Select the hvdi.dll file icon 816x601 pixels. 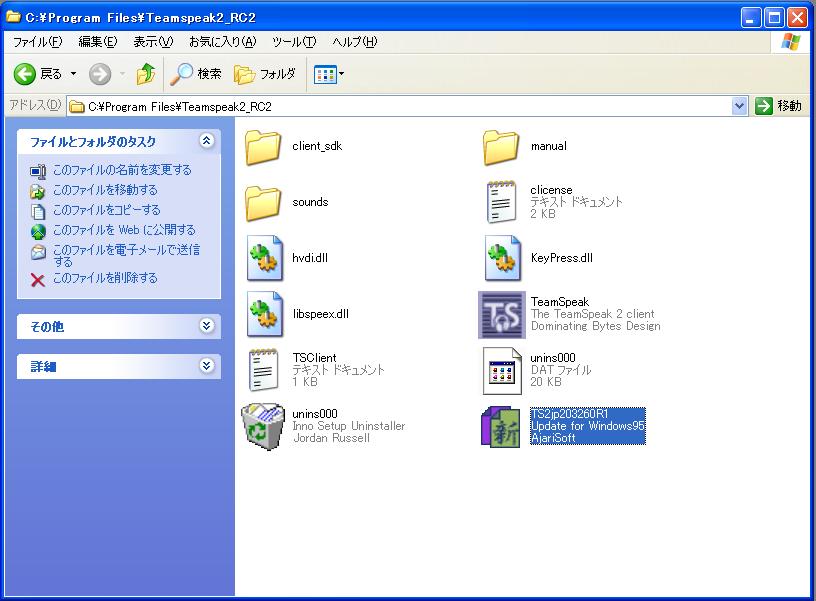pos(265,258)
